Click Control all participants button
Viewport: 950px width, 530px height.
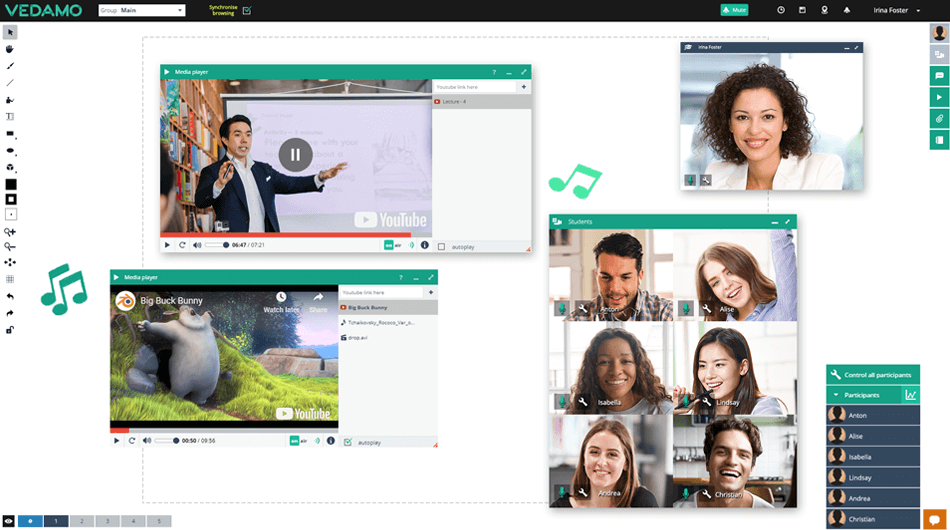tap(872, 374)
